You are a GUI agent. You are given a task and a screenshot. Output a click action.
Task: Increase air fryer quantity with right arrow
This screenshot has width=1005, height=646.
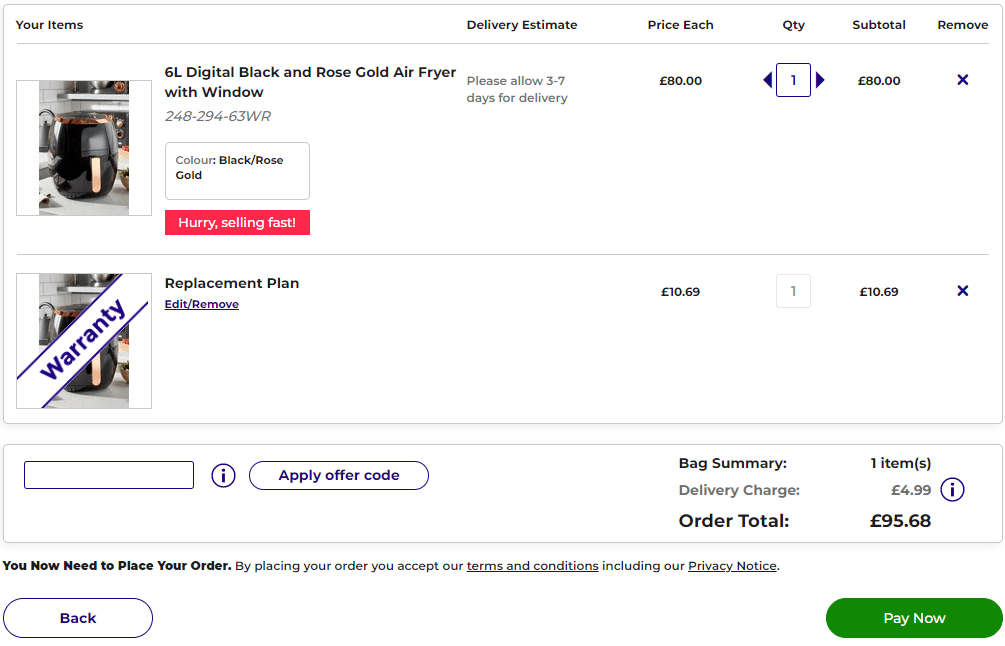click(820, 80)
